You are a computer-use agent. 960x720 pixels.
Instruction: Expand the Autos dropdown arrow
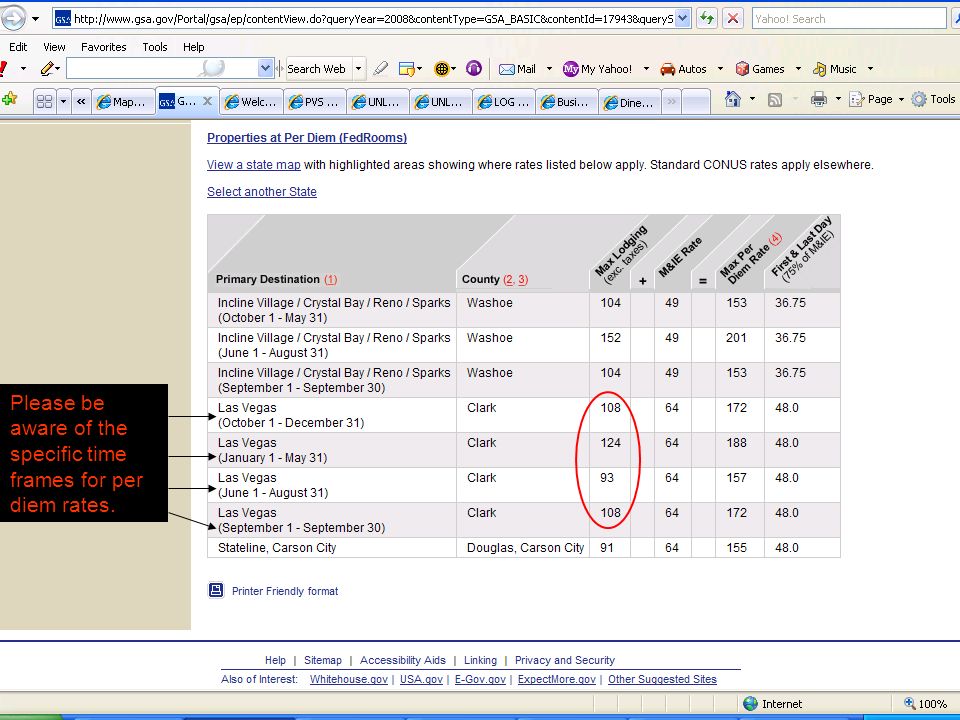[720, 69]
